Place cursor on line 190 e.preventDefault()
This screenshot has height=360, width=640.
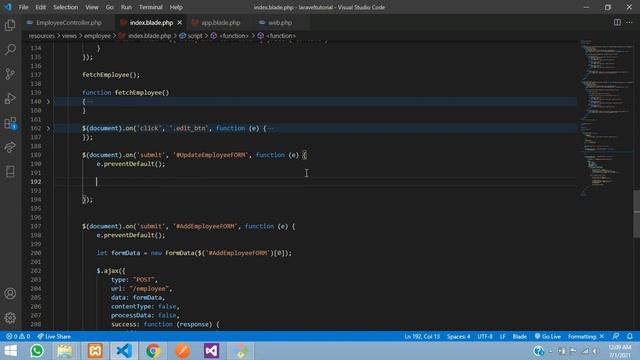coord(131,164)
